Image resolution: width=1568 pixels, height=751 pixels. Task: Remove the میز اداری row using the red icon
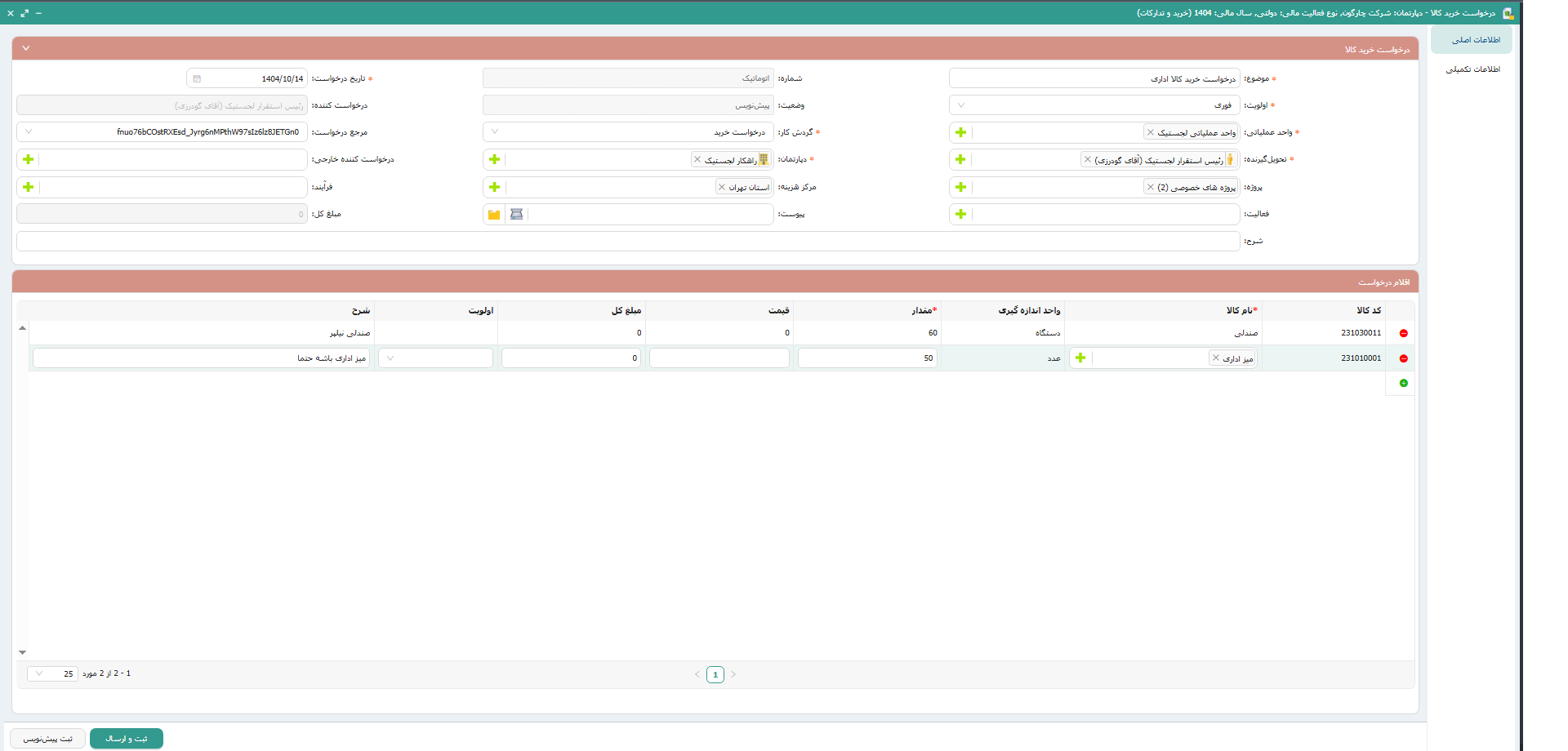(1404, 358)
